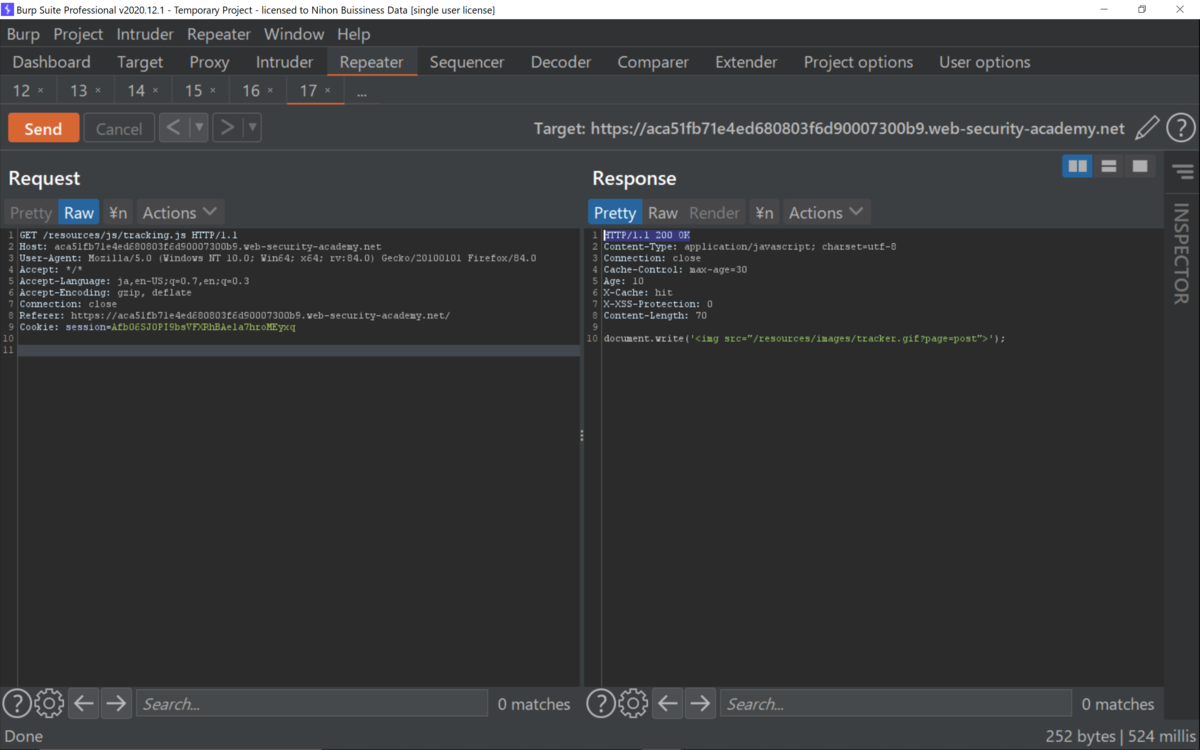The image size is (1200, 750).
Task: Switch to the Dashboard tab
Action: click(51, 62)
